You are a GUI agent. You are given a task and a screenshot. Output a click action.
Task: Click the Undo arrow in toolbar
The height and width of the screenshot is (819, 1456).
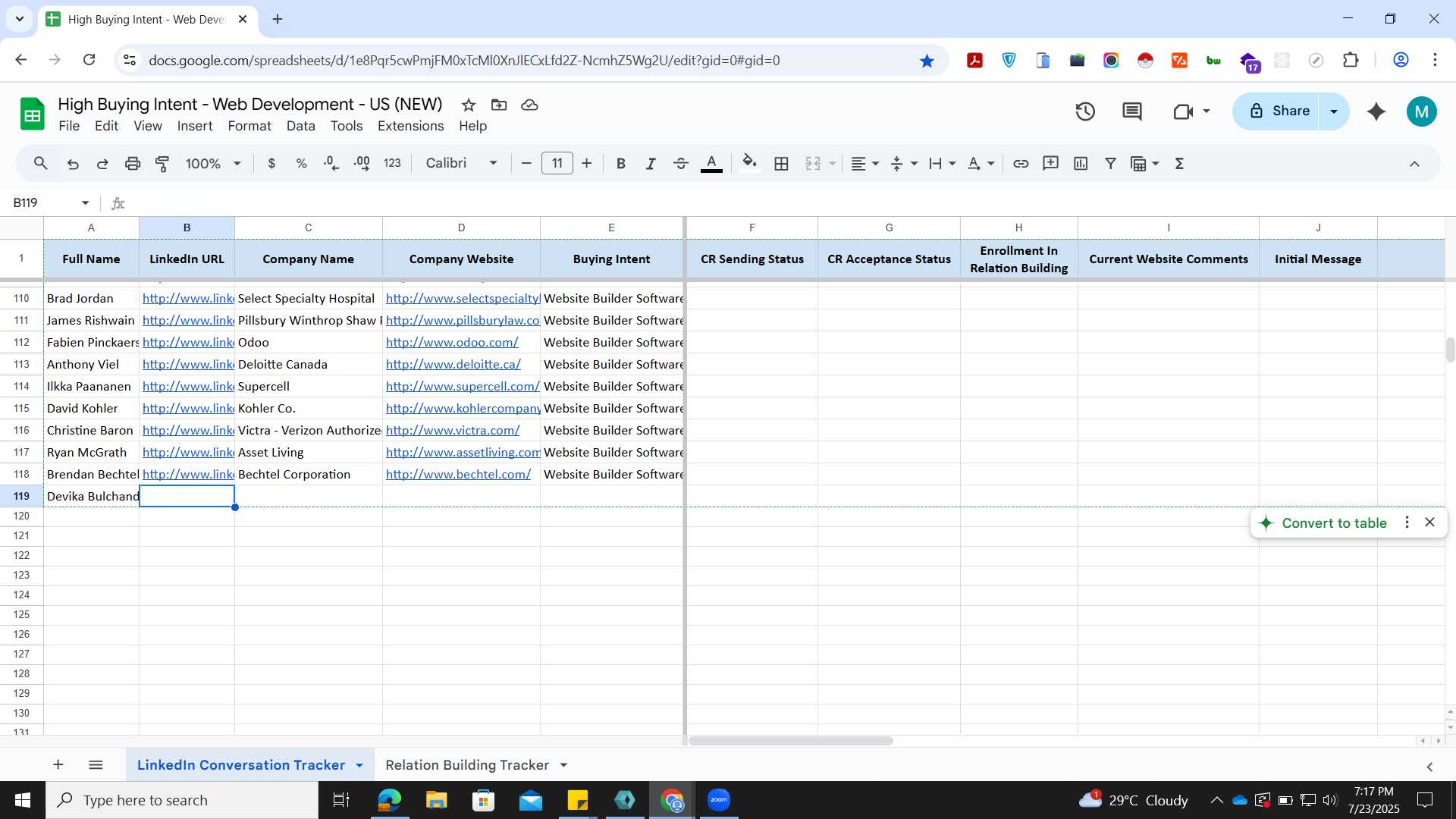(73, 163)
